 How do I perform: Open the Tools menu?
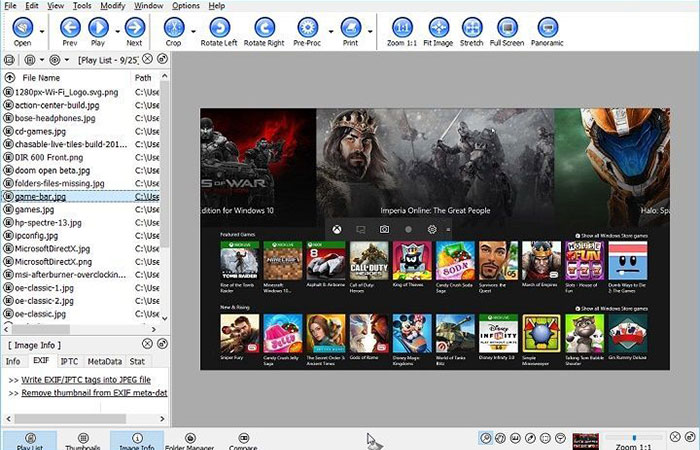82,6
